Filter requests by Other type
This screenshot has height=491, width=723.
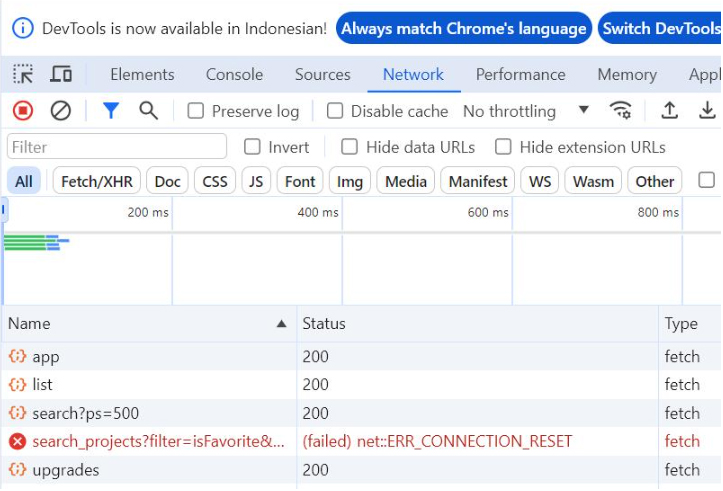coord(655,181)
